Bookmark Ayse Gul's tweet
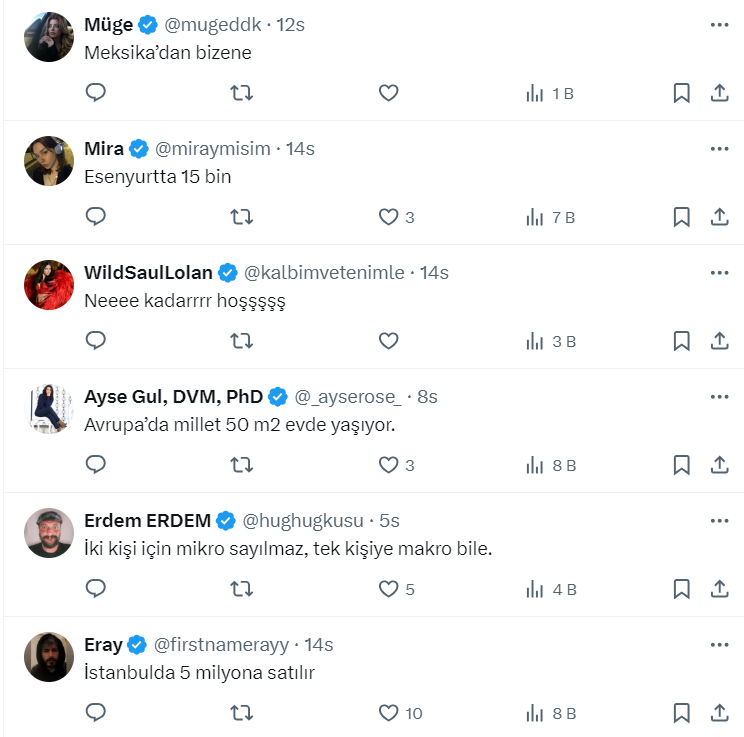The height and width of the screenshot is (737, 744). point(681,465)
